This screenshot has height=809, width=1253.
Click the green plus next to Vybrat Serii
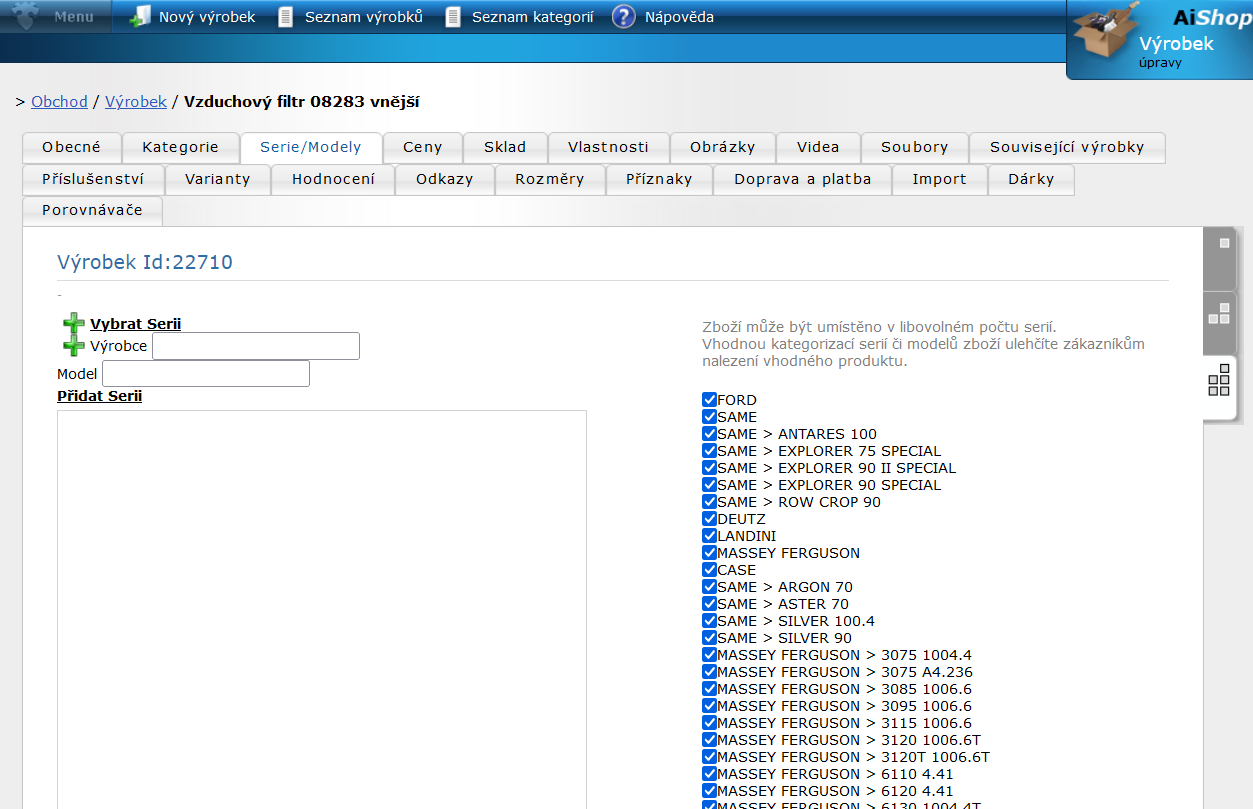(x=74, y=324)
